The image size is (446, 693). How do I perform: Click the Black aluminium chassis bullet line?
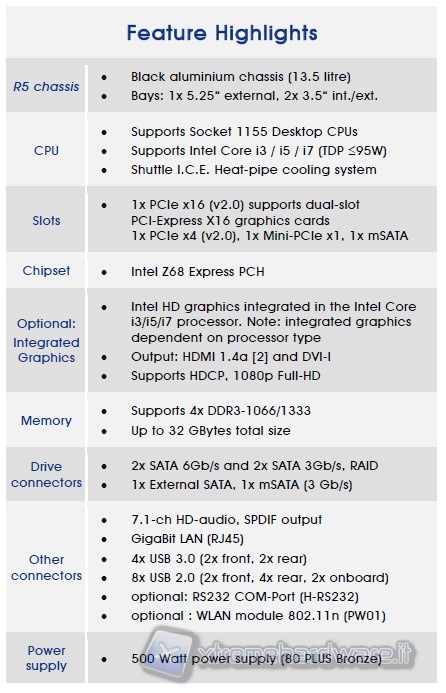pyautogui.click(x=241, y=77)
